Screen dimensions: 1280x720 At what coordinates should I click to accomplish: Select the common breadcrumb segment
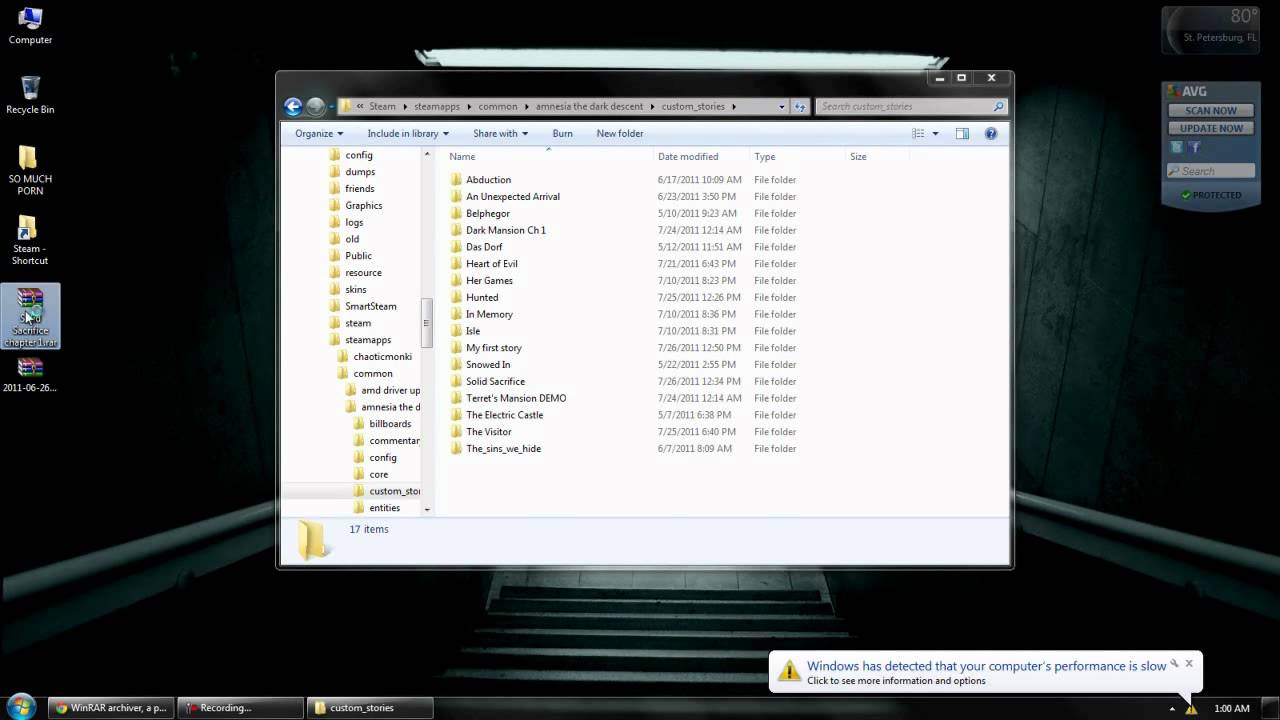pyautogui.click(x=498, y=106)
